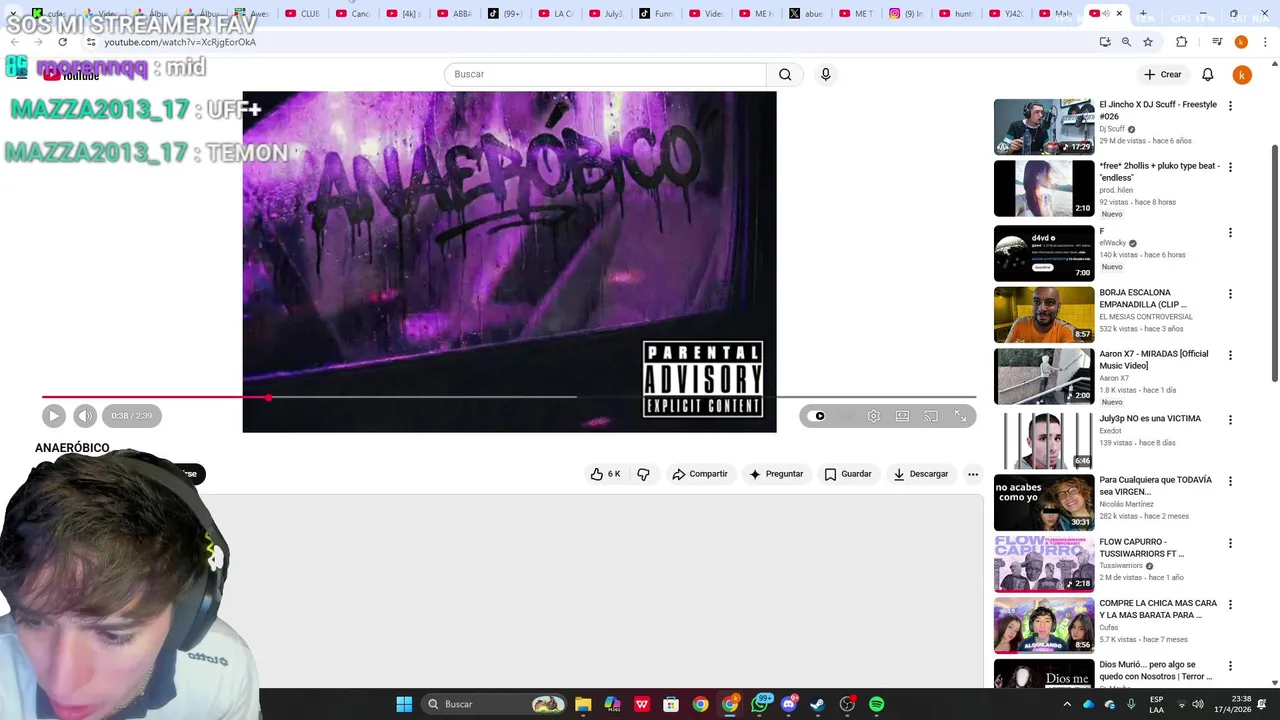The width and height of the screenshot is (1280, 720).
Task: Open options for the video titled F
Action: (x=1230, y=232)
